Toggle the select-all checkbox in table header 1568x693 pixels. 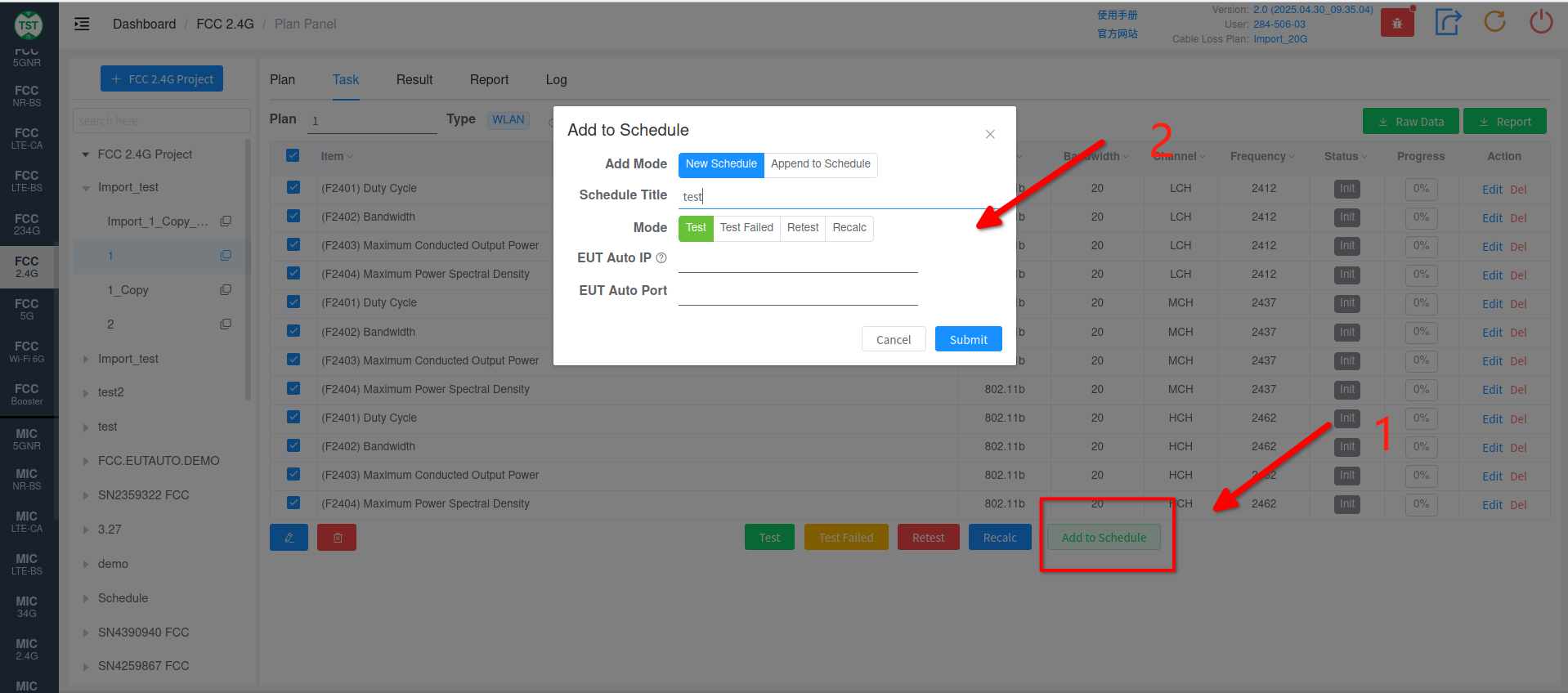pyautogui.click(x=293, y=155)
